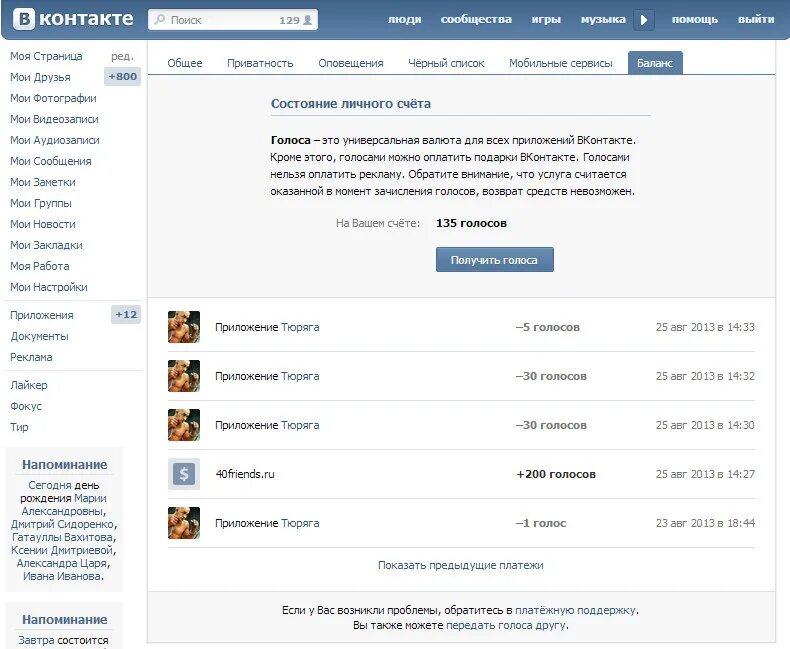The width and height of the screenshot is (790, 649).
Task: Open Гатауллы Вахитова profile link
Action: pyautogui.click(x=63, y=537)
